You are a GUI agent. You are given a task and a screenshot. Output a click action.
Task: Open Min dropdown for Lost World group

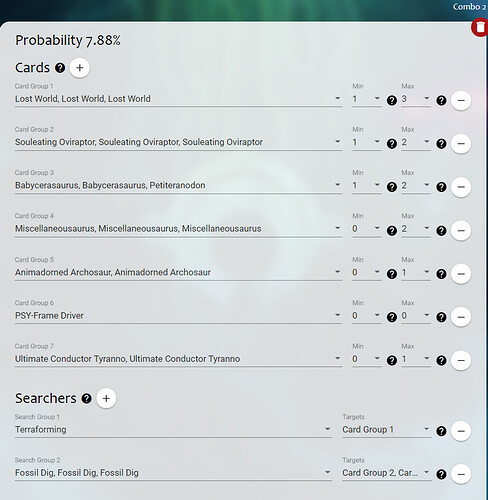coord(367,99)
